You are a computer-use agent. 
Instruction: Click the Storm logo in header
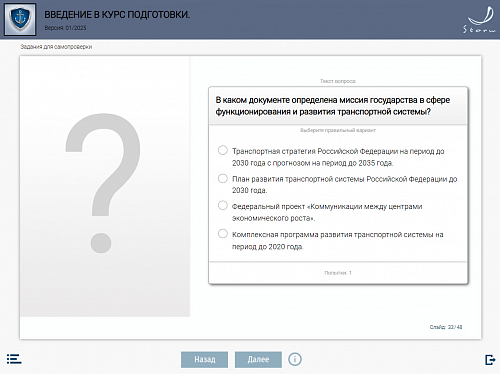pos(480,20)
